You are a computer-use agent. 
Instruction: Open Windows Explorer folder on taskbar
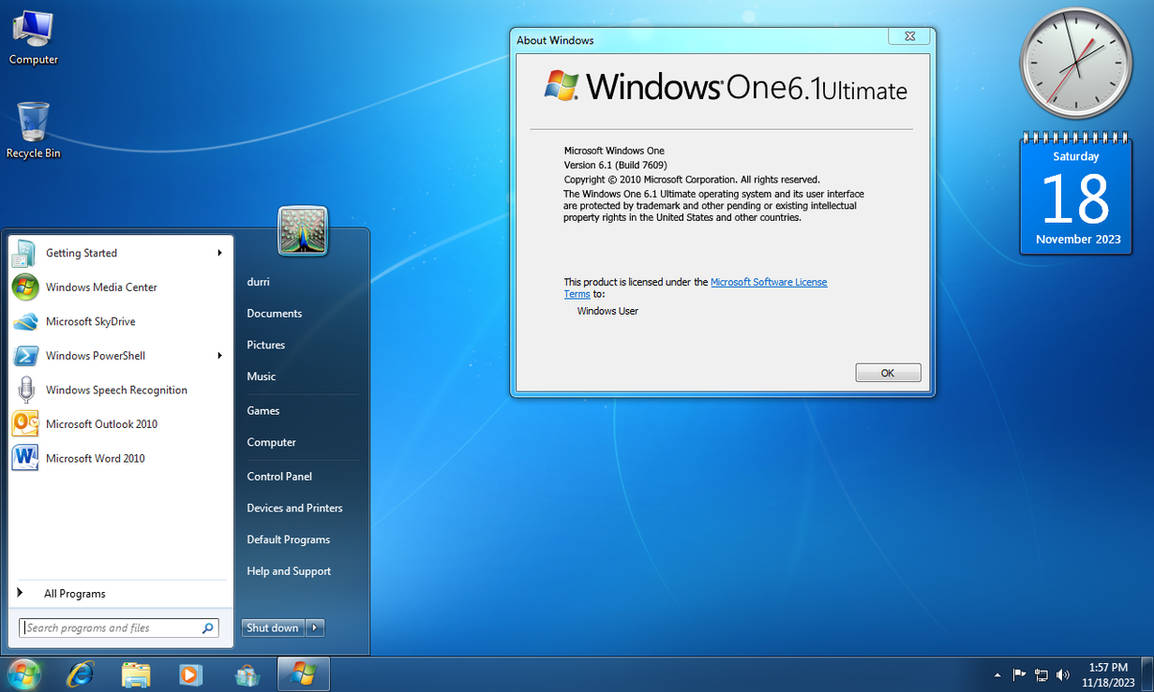(135, 674)
